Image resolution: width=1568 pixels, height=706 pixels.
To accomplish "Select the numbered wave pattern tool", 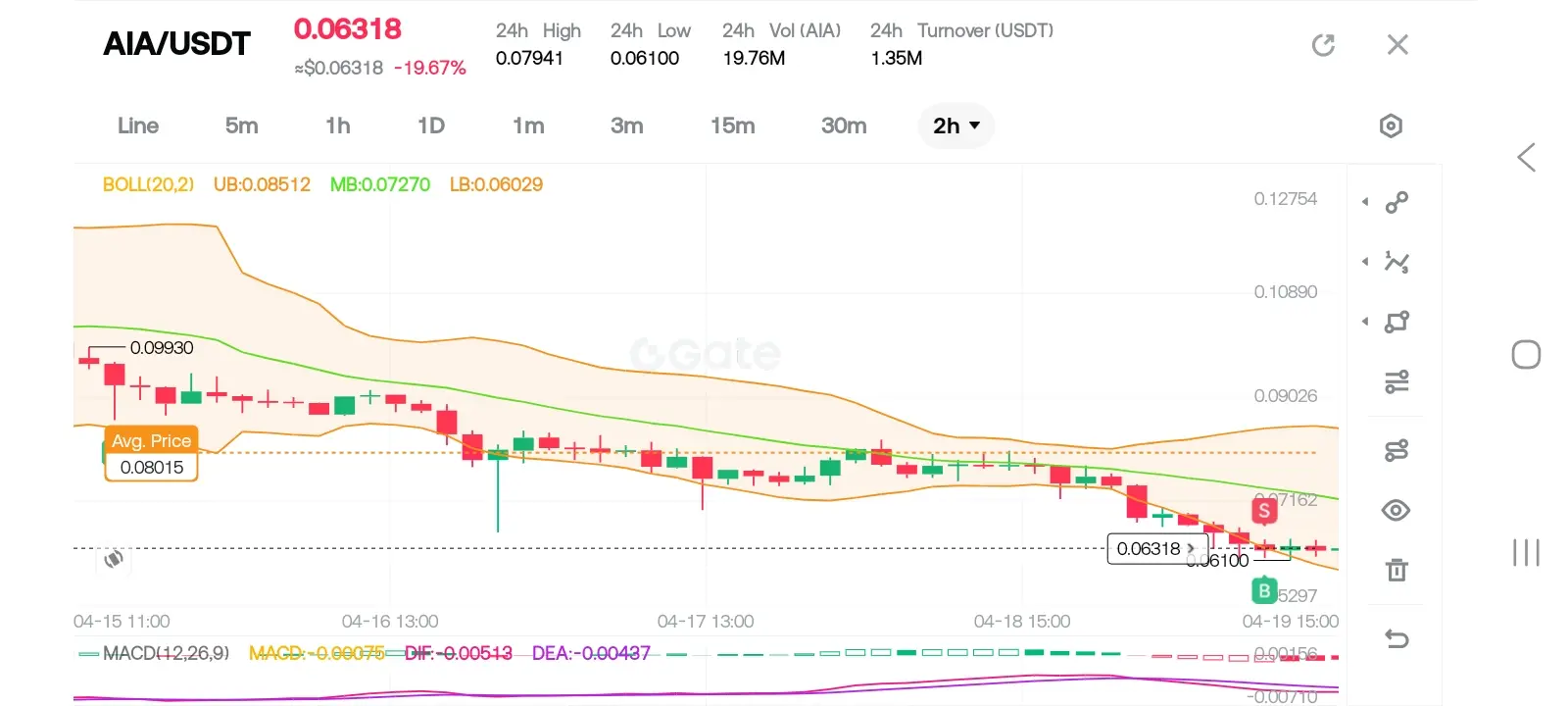I will pyautogui.click(x=1396, y=262).
